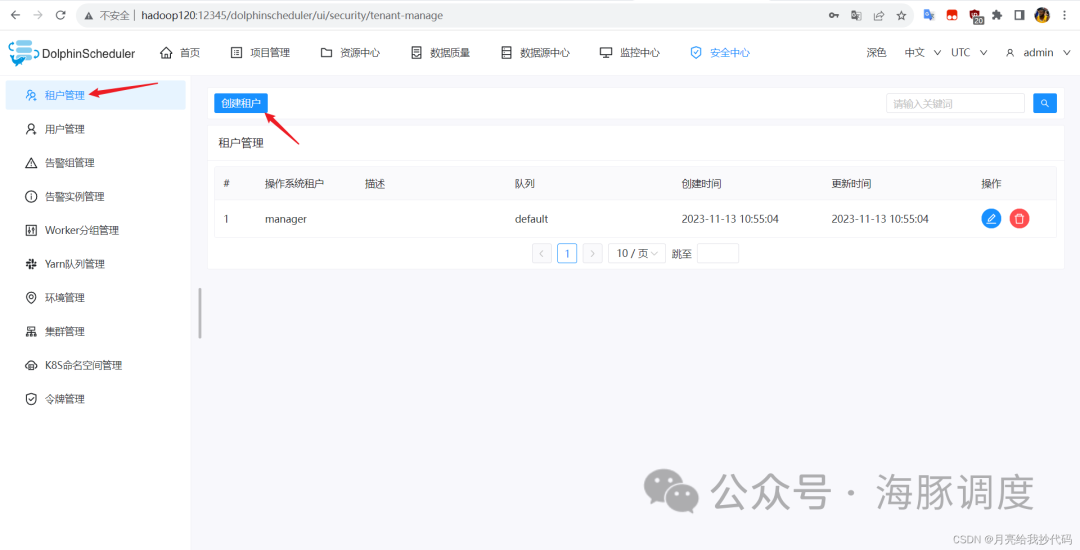Select 令牌管理 in the sidebar

click(96, 399)
